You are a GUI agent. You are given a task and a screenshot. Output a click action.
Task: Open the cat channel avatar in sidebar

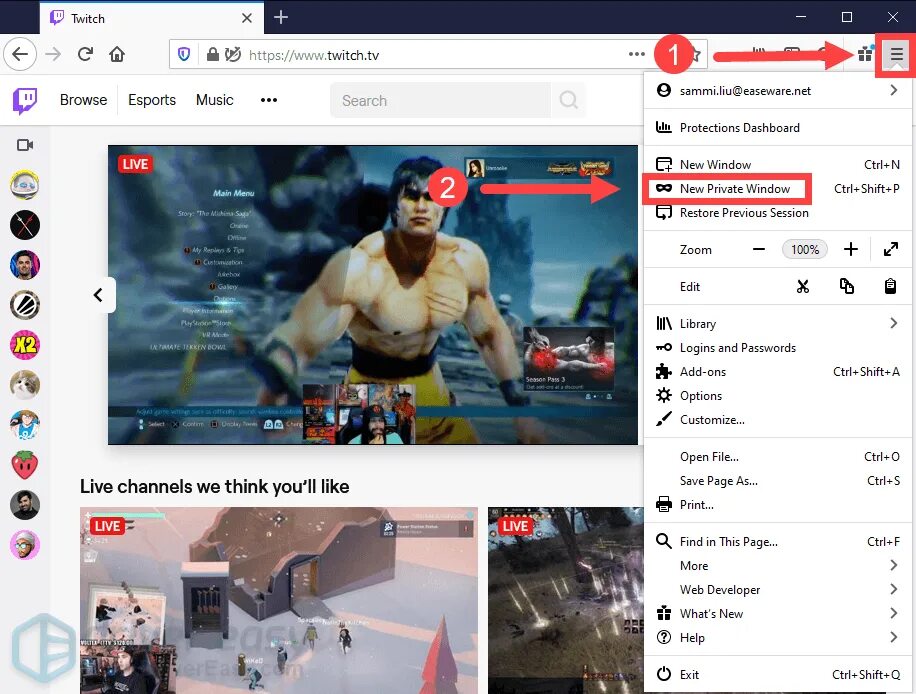coord(25,385)
